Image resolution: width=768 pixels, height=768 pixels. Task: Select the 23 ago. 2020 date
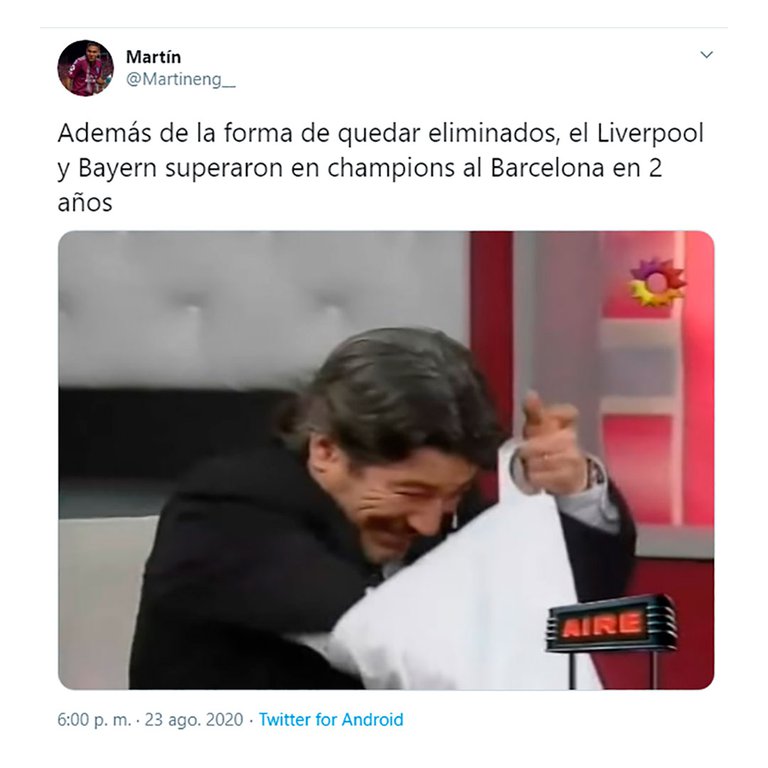coord(194,720)
